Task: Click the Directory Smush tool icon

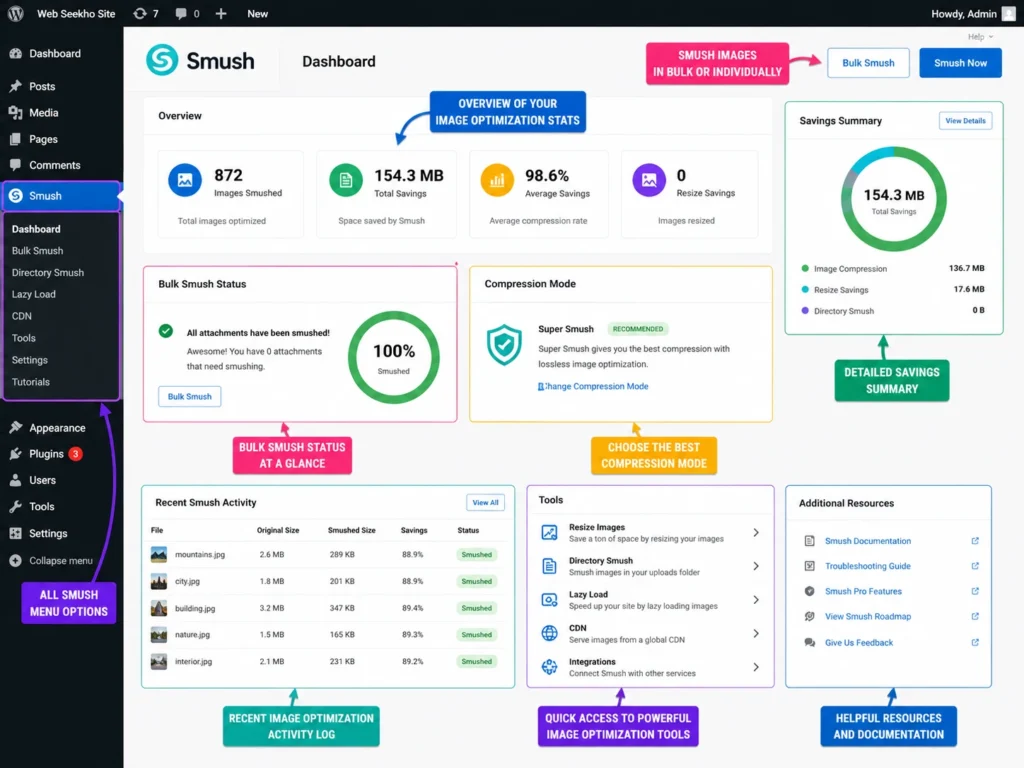Action: pos(549,566)
